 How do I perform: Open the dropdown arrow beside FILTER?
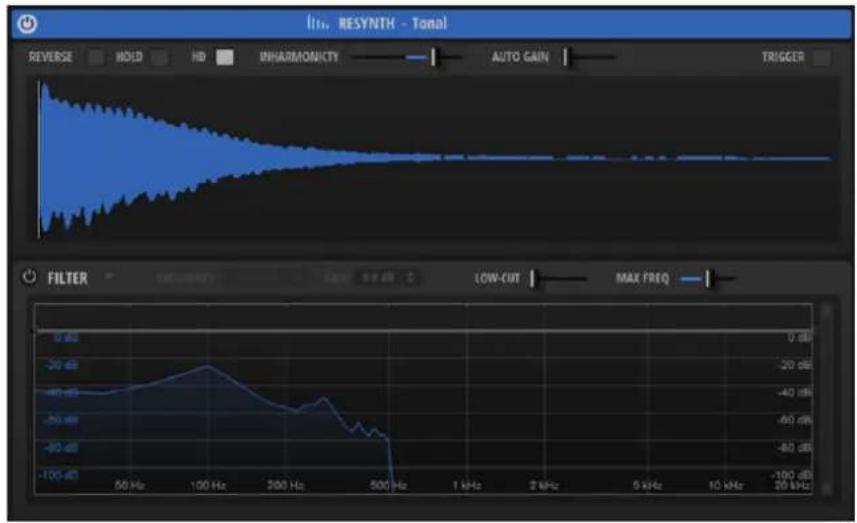[x=109, y=276]
